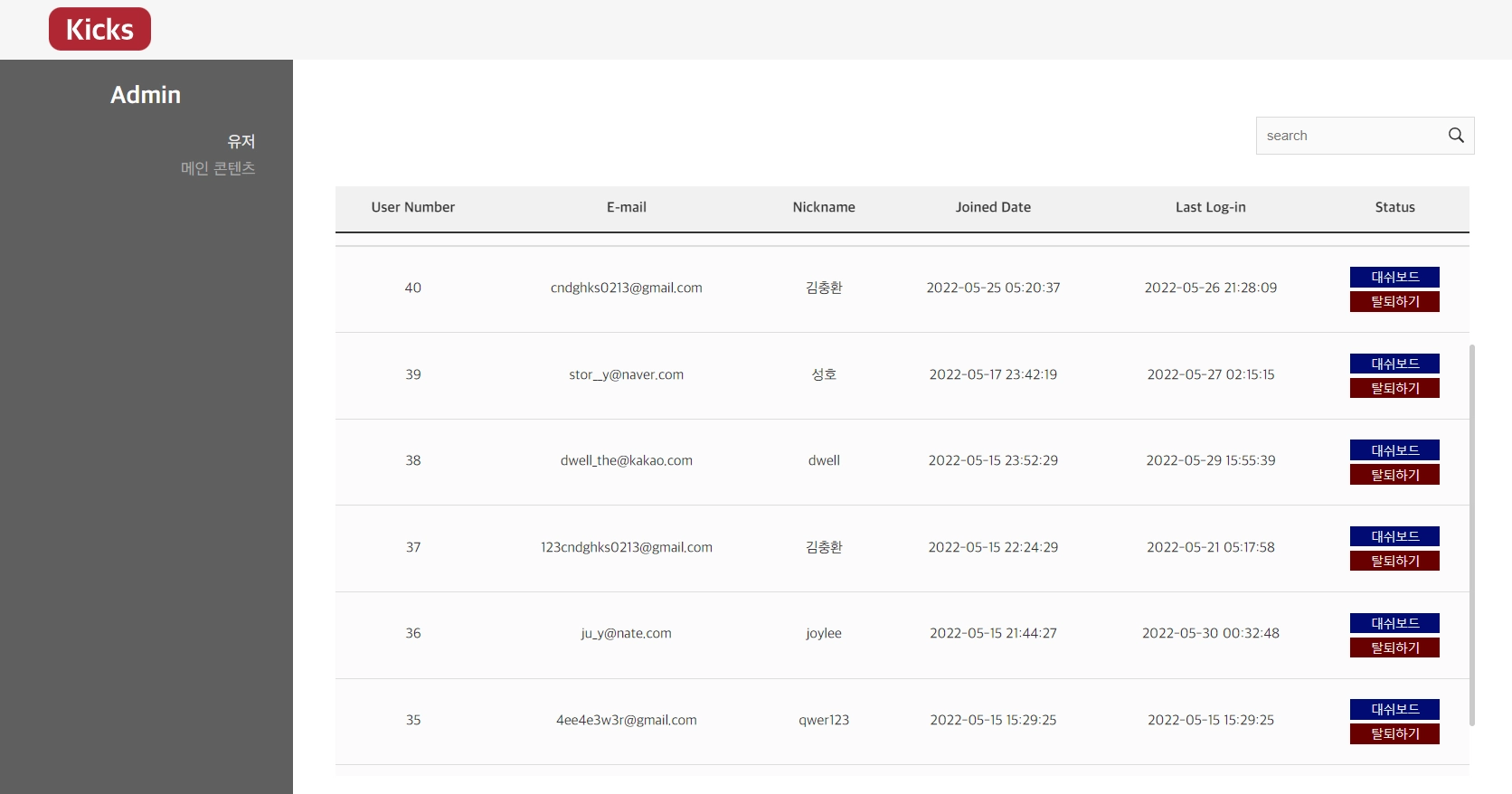Click the Admin sidebar heading
This screenshot has height=794, width=1512.
pos(146,95)
